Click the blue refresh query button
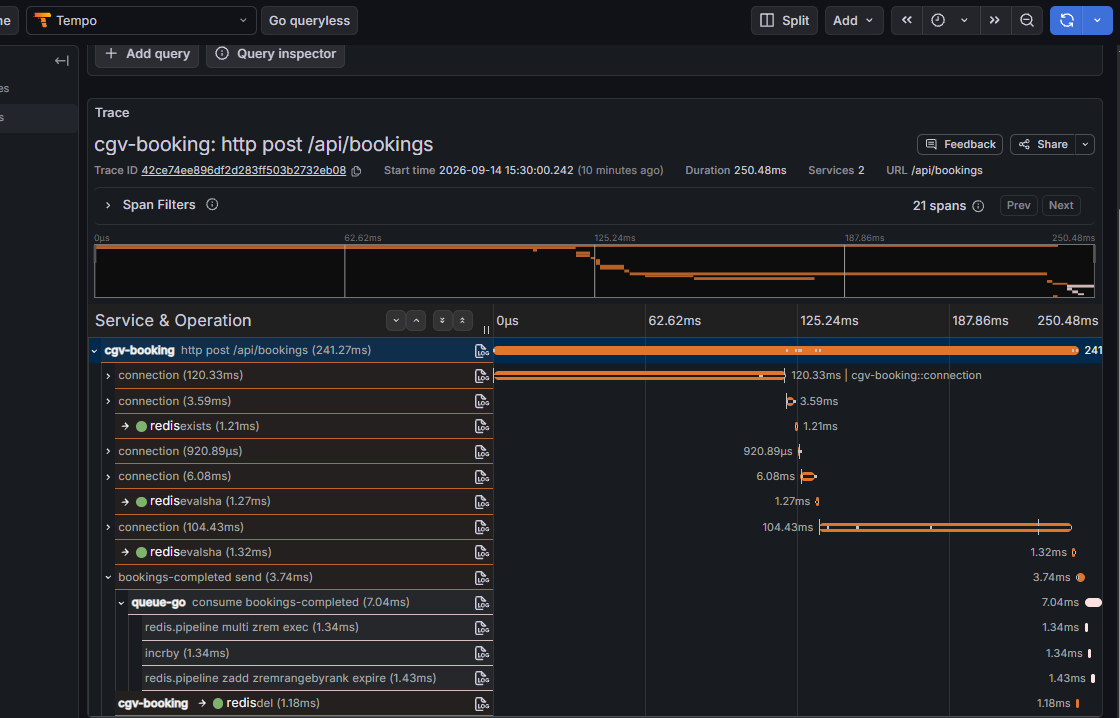The width and height of the screenshot is (1120, 718). (x=1066, y=21)
